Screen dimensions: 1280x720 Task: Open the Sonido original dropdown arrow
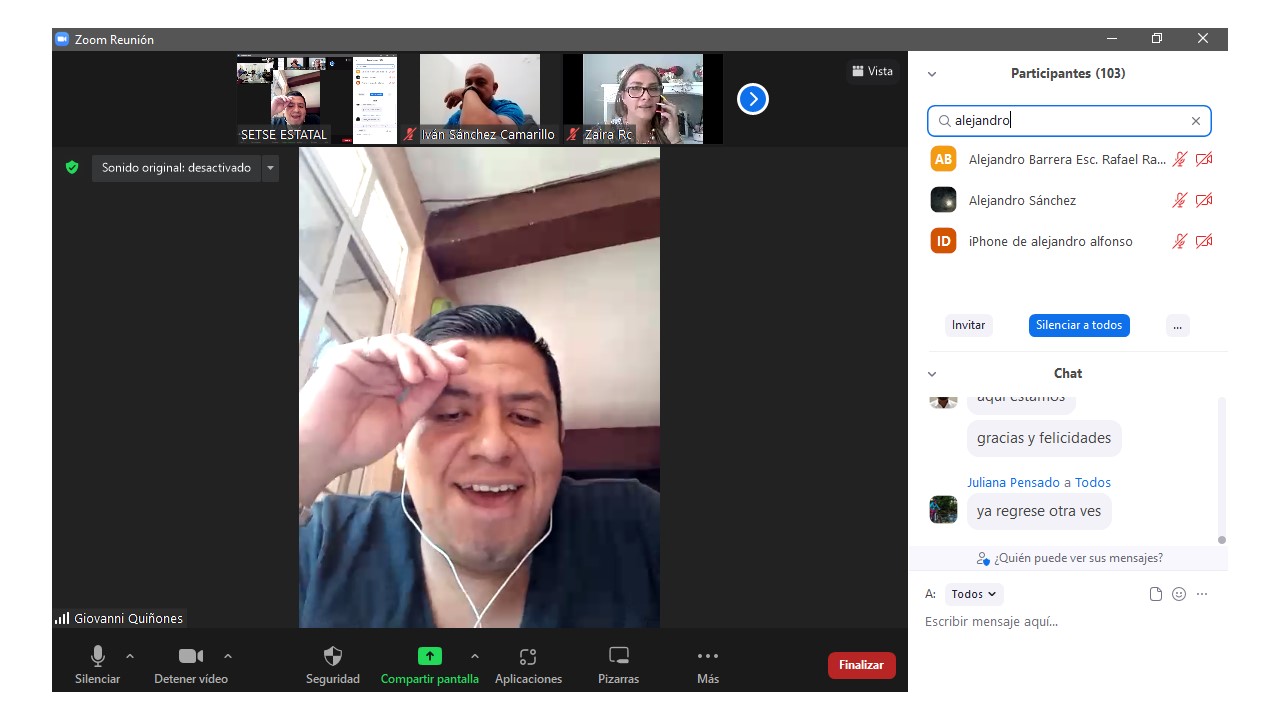[270, 168]
